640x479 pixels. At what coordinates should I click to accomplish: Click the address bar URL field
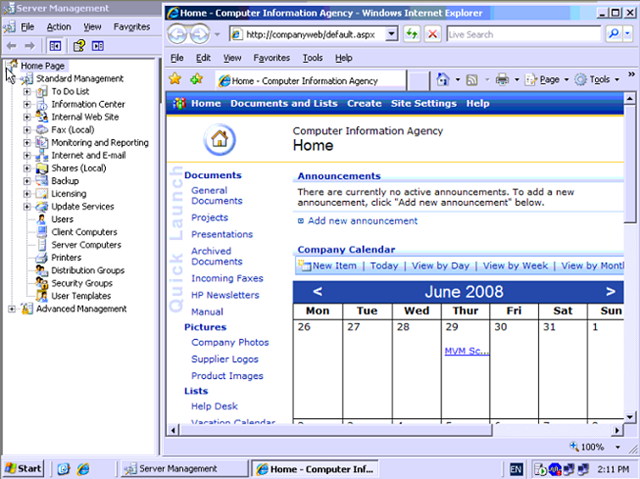[308, 34]
